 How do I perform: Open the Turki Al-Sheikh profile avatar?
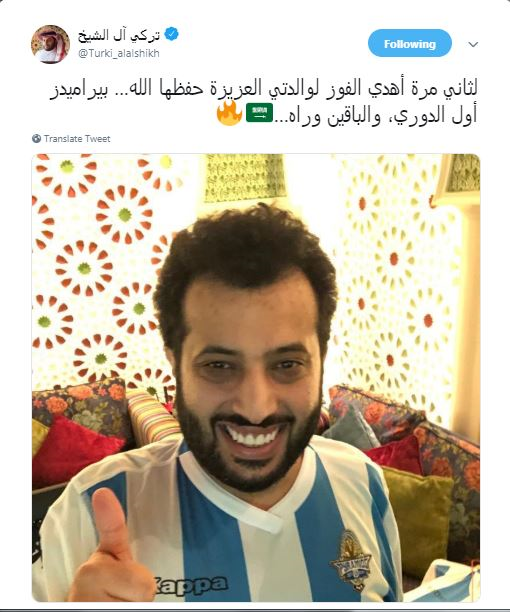coord(50,44)
